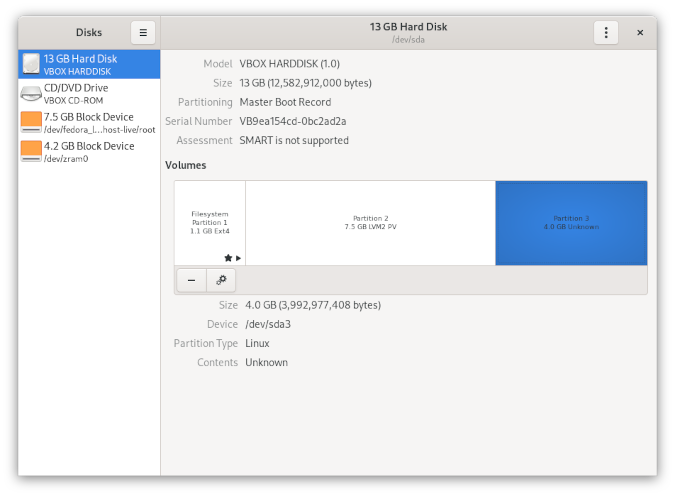The height and width of the screenshot is (496, 675).
Task: Click the orange 7.5 GB Block Device icon
Action: [x=31, y=123]
